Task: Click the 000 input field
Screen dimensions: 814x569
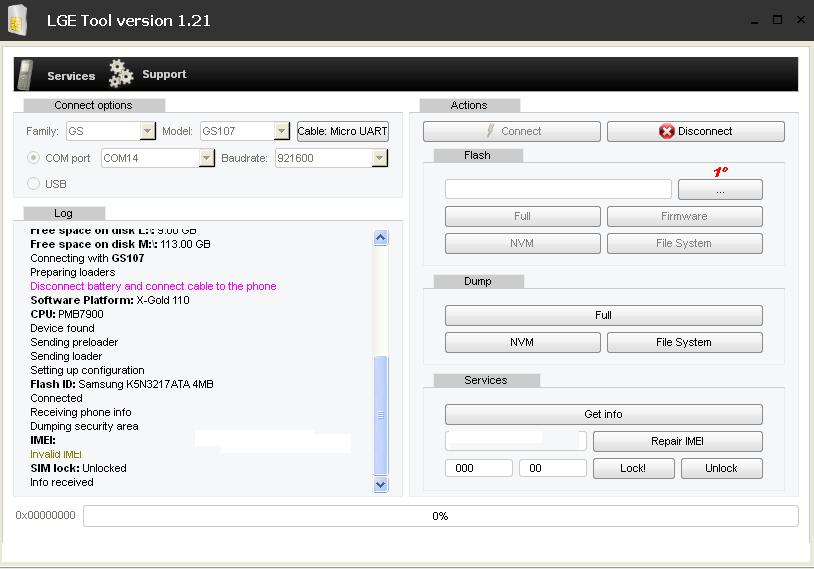Action: click(x=479, y=468)
